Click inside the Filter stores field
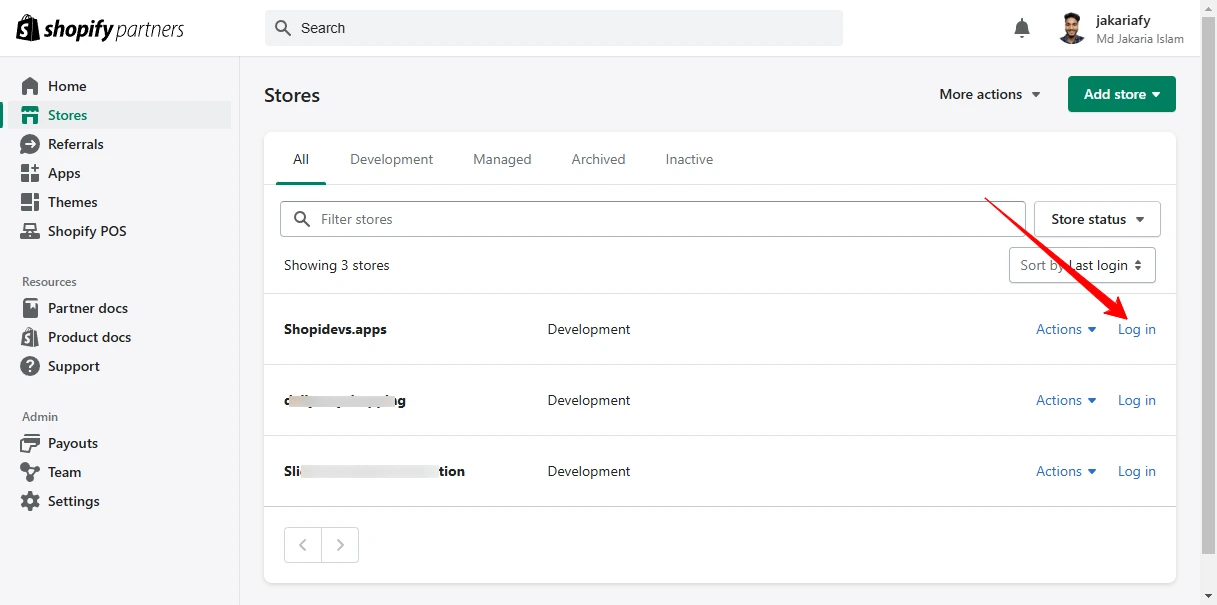 point(653,219)
